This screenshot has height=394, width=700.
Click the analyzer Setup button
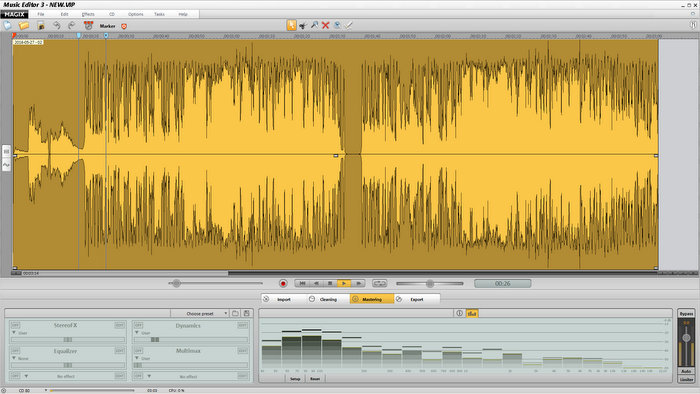point(295,378)
